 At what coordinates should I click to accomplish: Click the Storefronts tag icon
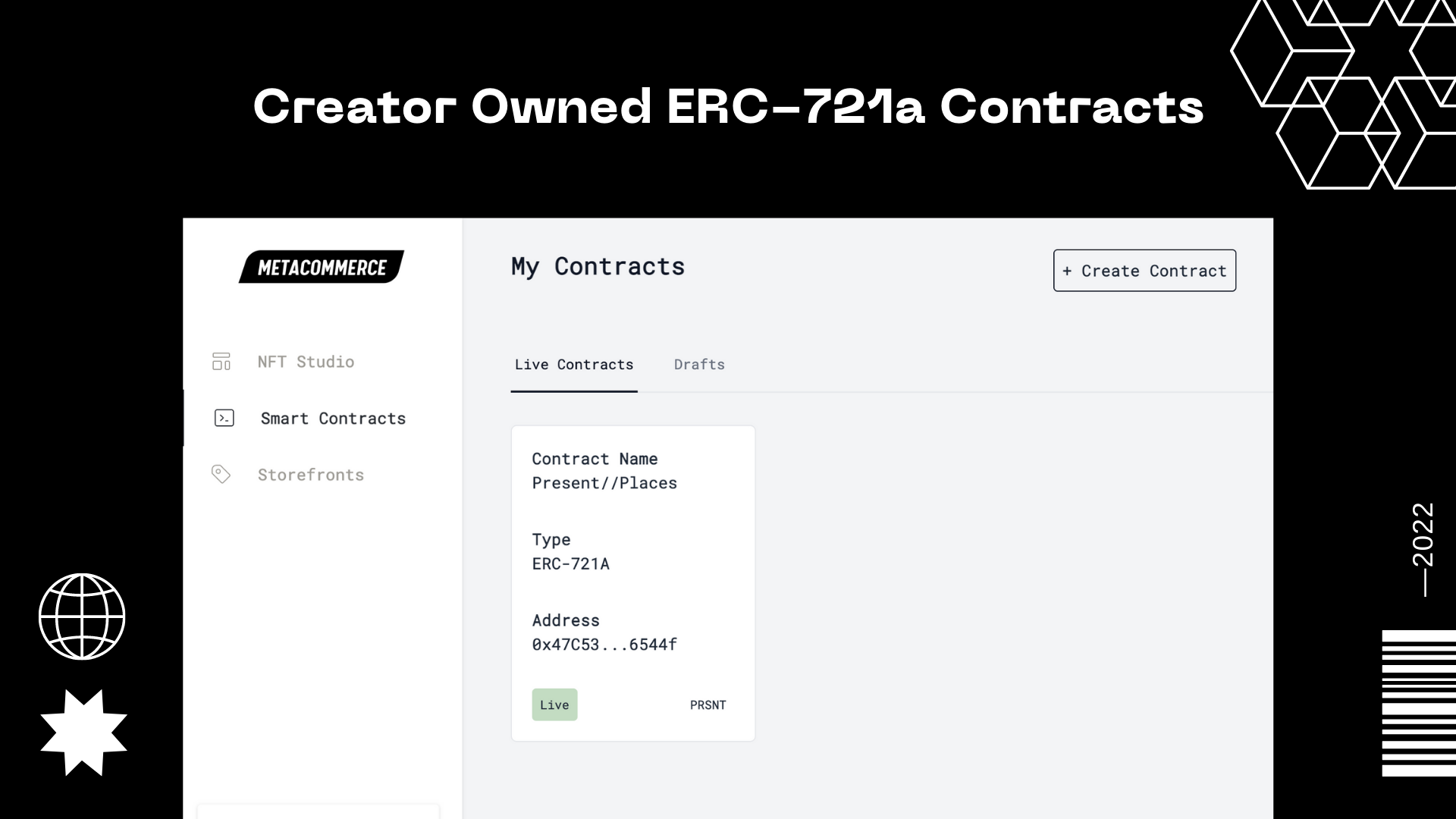221,474
